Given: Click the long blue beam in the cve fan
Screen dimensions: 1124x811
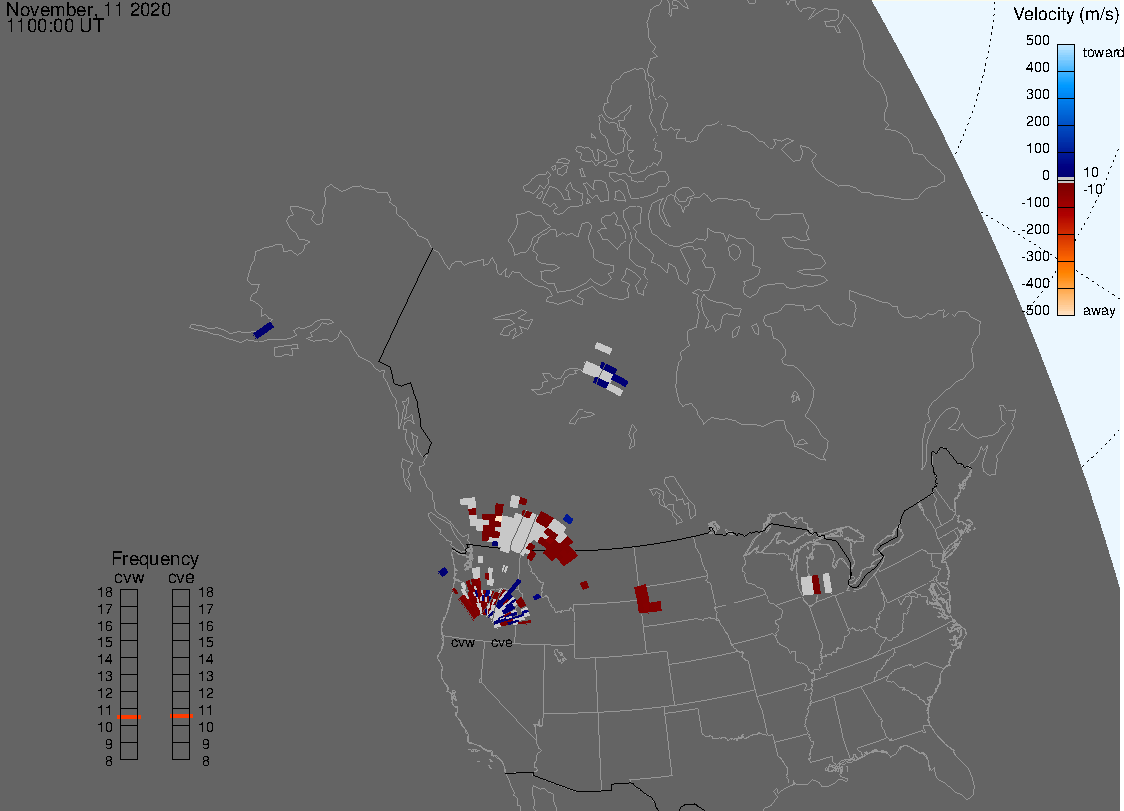Looking at the screenshot, I should pos(509,593).
